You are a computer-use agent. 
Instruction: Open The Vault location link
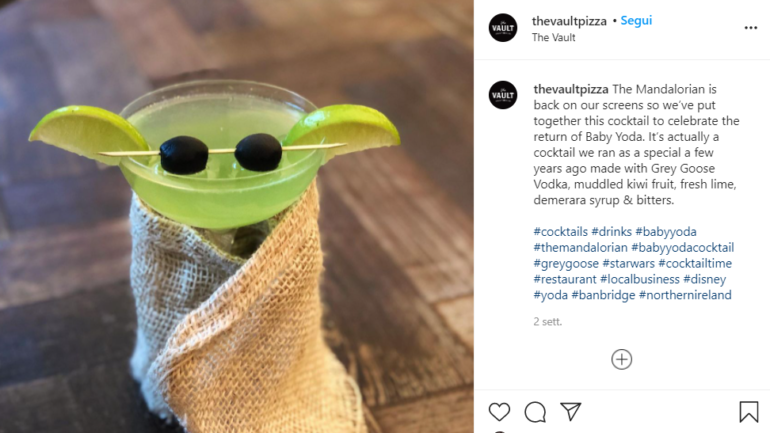pyautogui.click(x=553, y=37)
